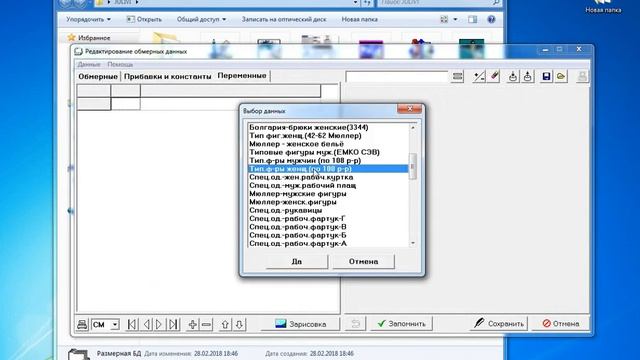The image size is (640, 360).
Task: Click the text field in the top toolbar
Action: coord(397,76)
